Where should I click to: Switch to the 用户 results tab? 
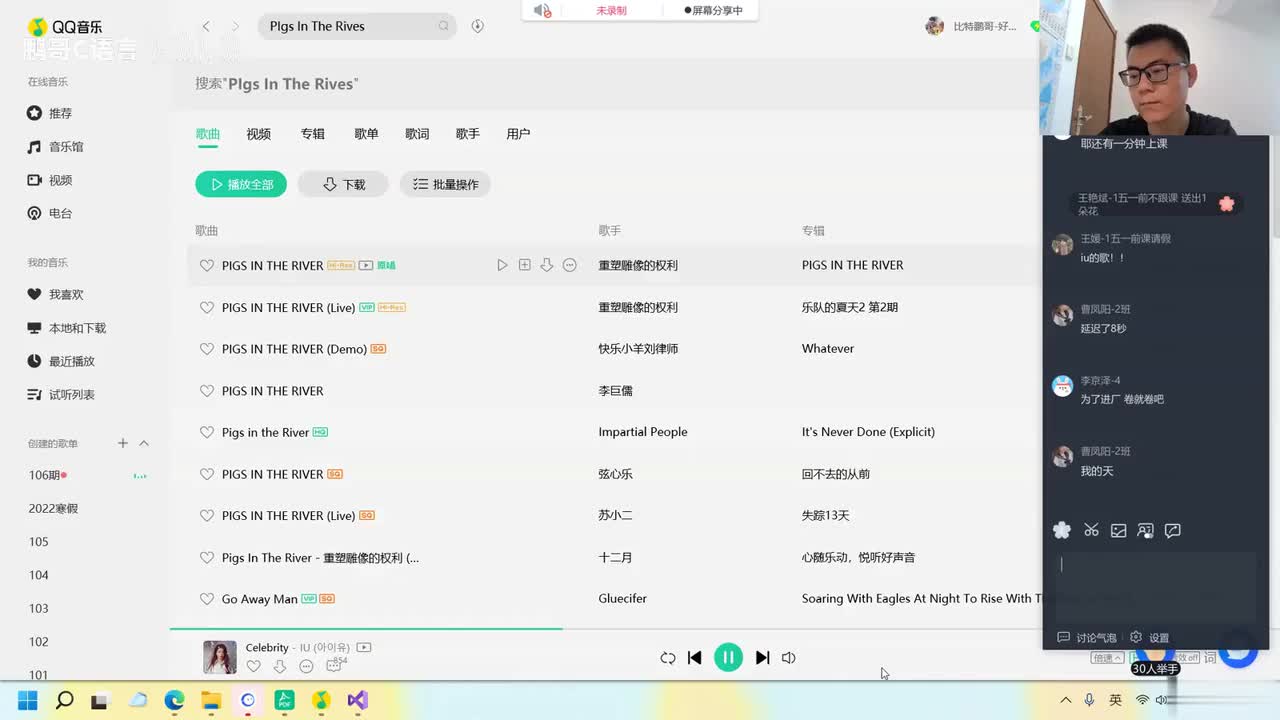coord(518,134)
